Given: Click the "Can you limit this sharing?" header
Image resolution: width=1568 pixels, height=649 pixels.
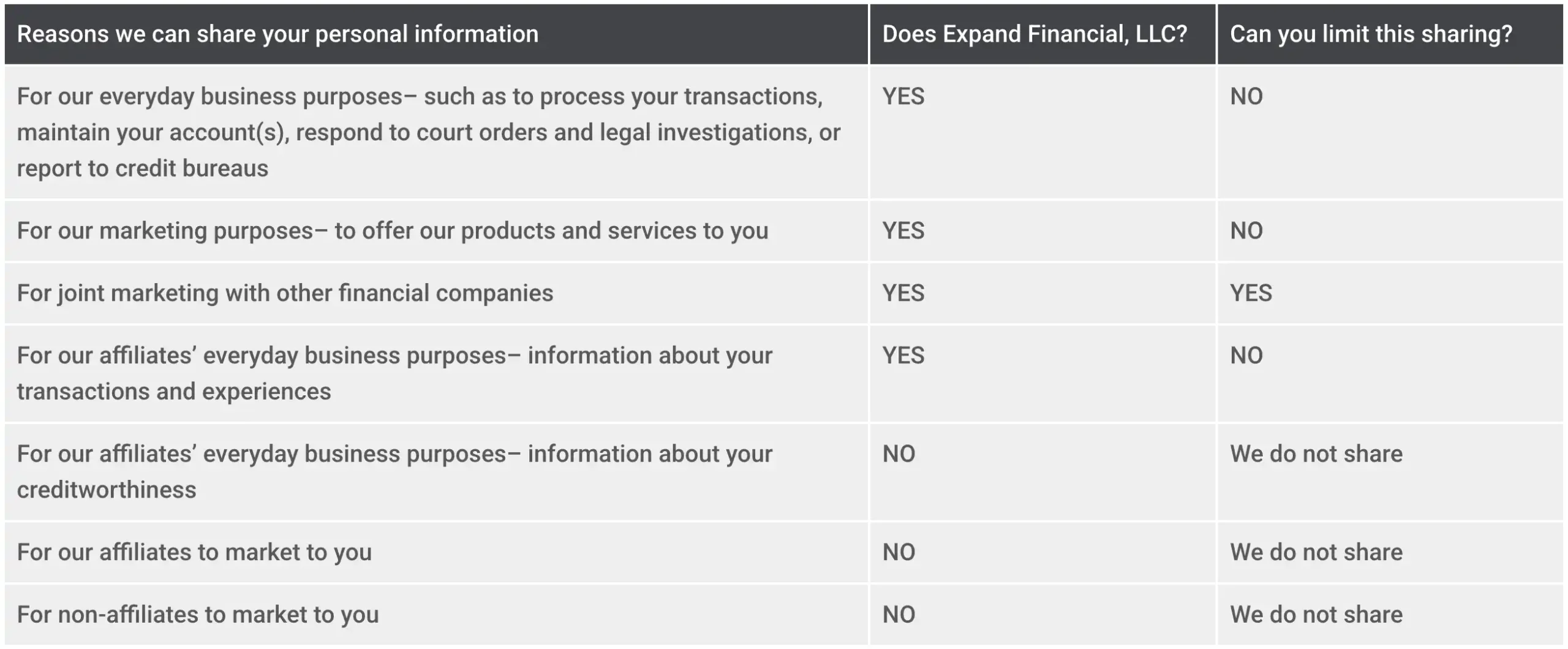Looking at the screenshot, I should tap(1371, 34).
